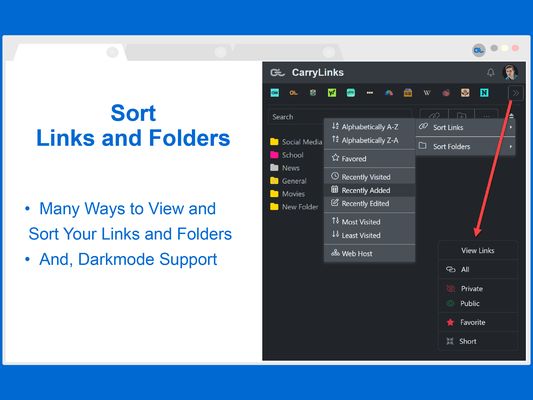Open the General folder
533x400 pixels.
(x=288, y=181)
